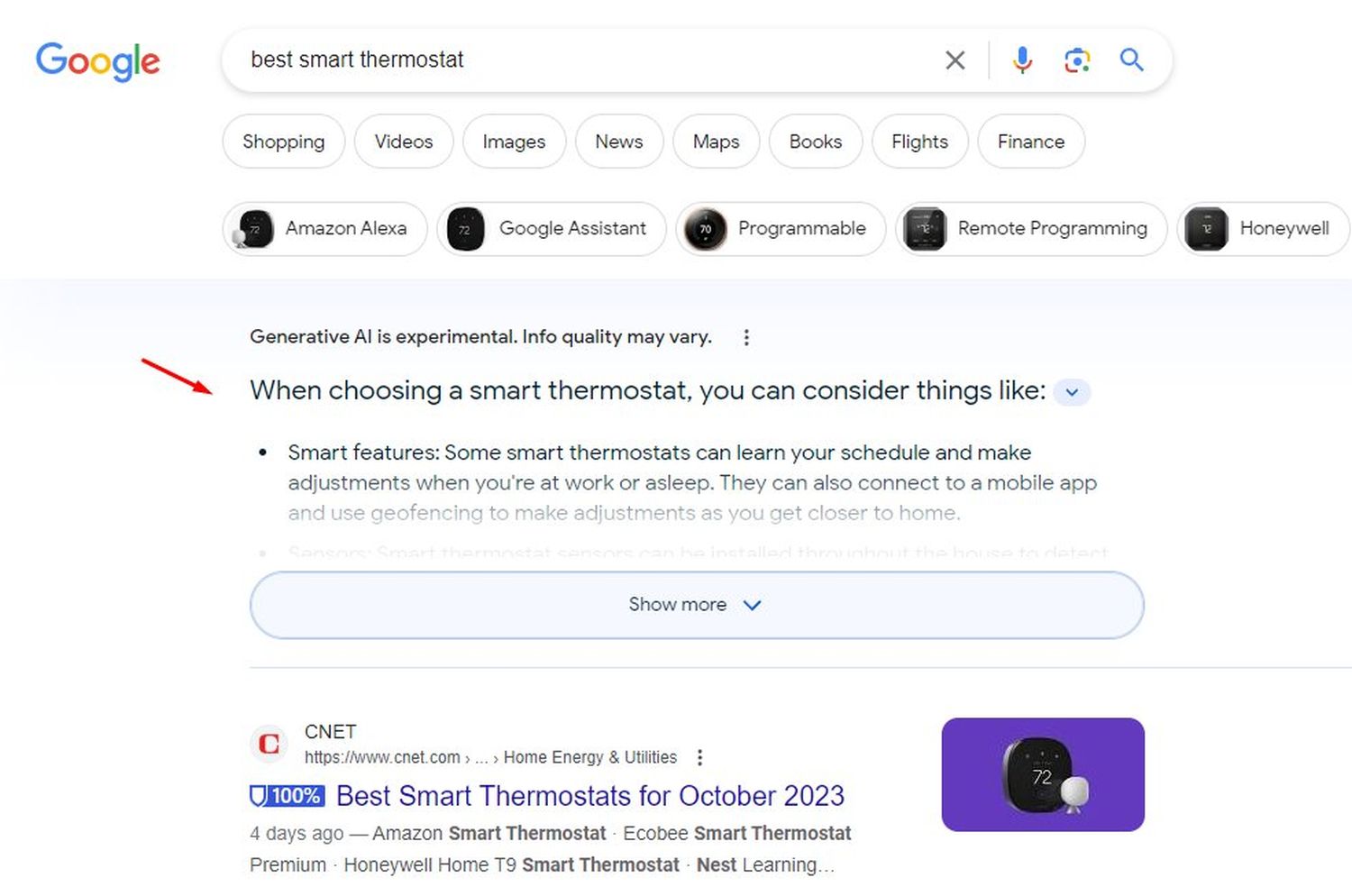Click the blue magnifier search icon
The image size is (1352, 896).
pyautogui.click(x=1131, y=60)
